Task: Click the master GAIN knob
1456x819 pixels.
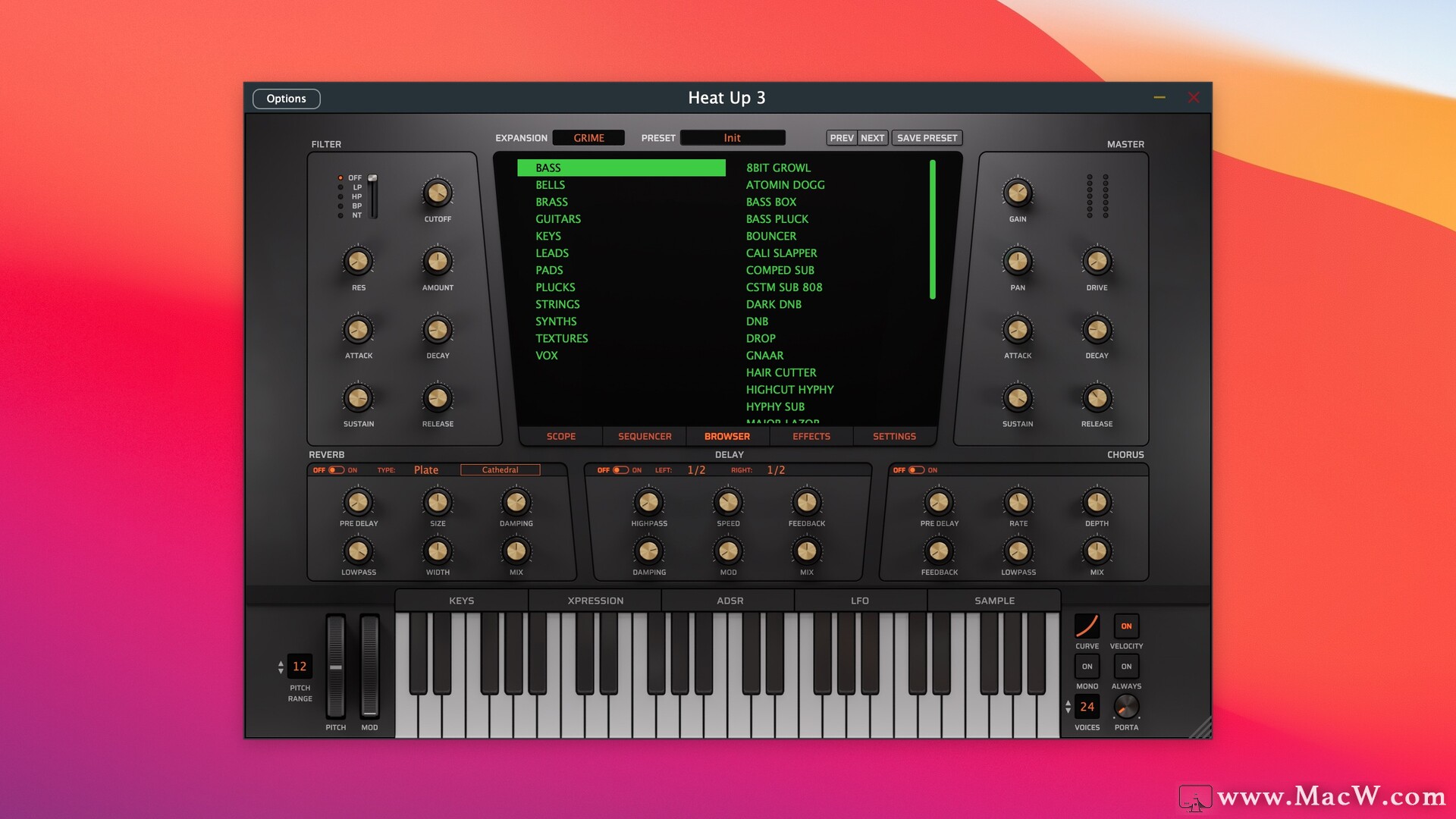Action: 1018,193
